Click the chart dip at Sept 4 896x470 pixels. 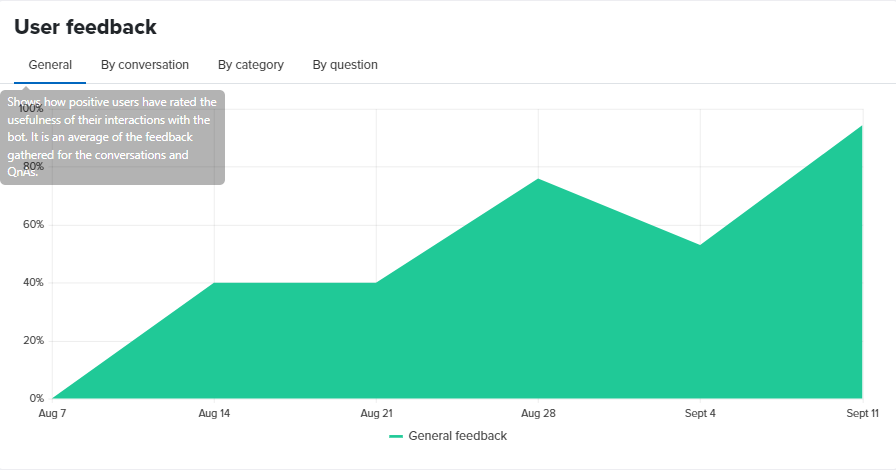[x=700, y=245]
